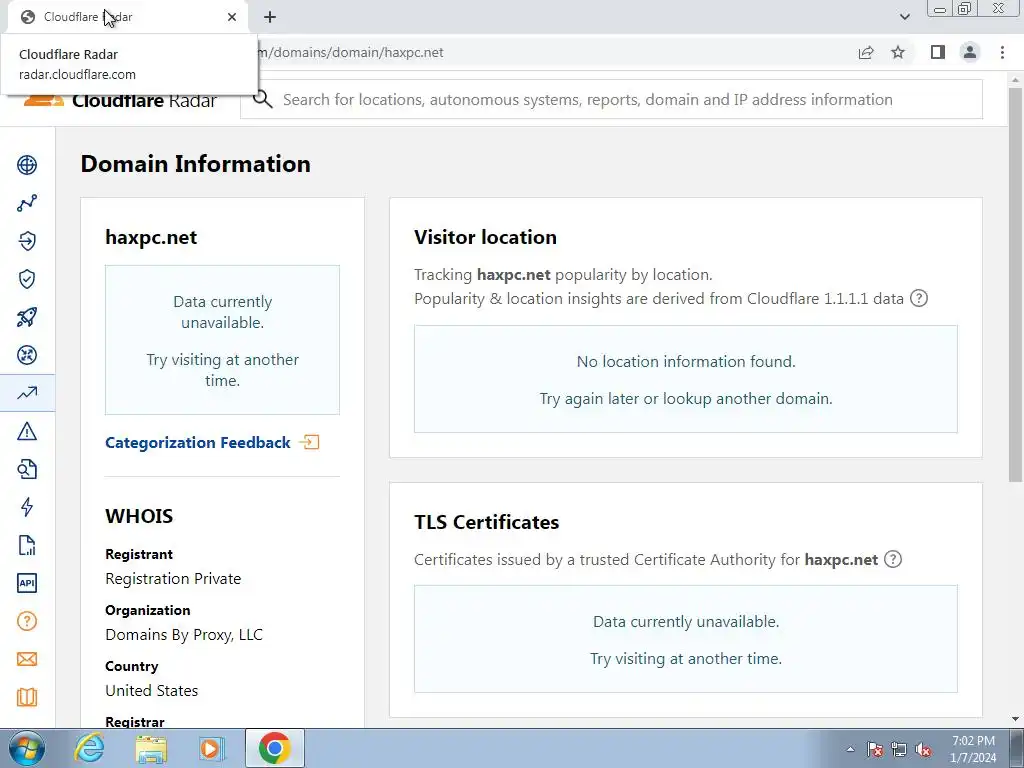Open a new browser tab
The width and height of the screenshot is (1024, 768).
pos(270,17)
